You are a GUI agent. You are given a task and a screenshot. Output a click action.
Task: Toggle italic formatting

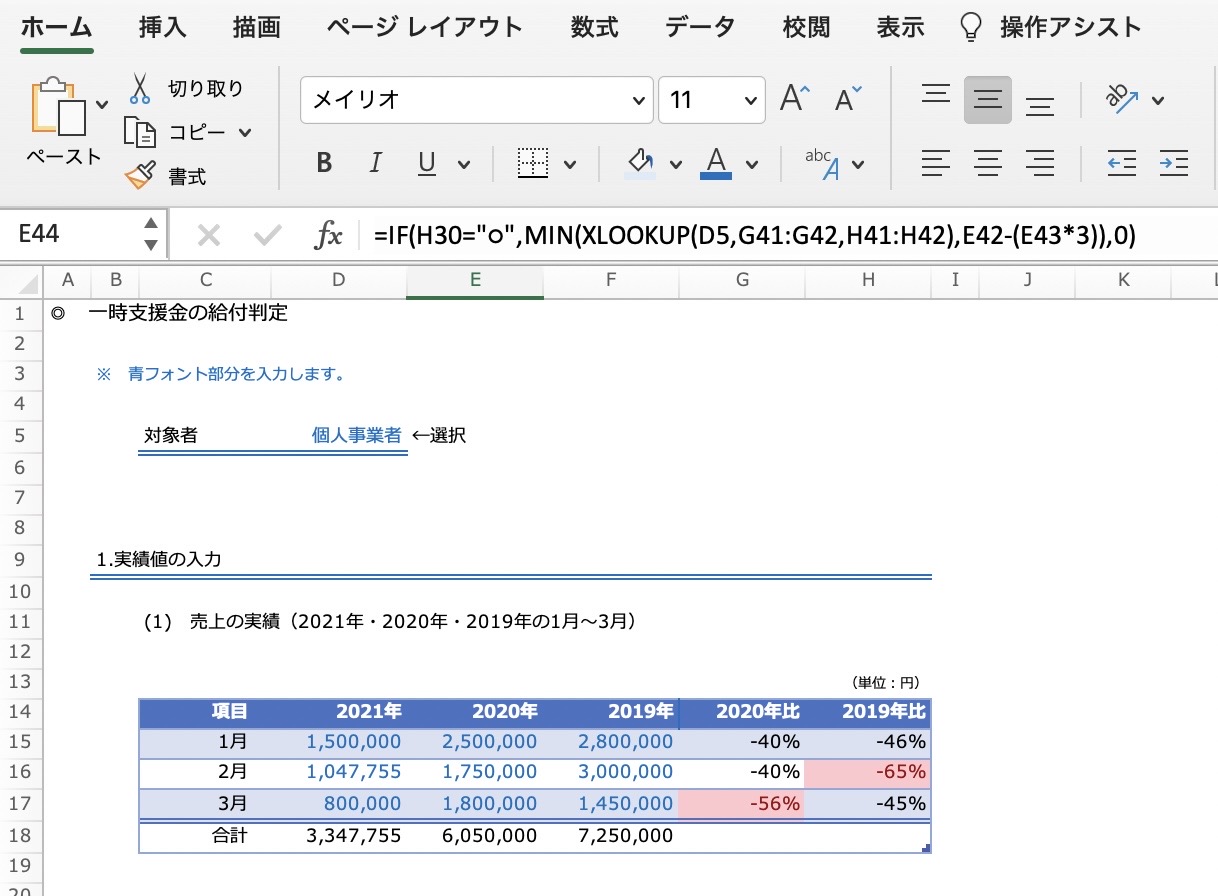[376, 162]
